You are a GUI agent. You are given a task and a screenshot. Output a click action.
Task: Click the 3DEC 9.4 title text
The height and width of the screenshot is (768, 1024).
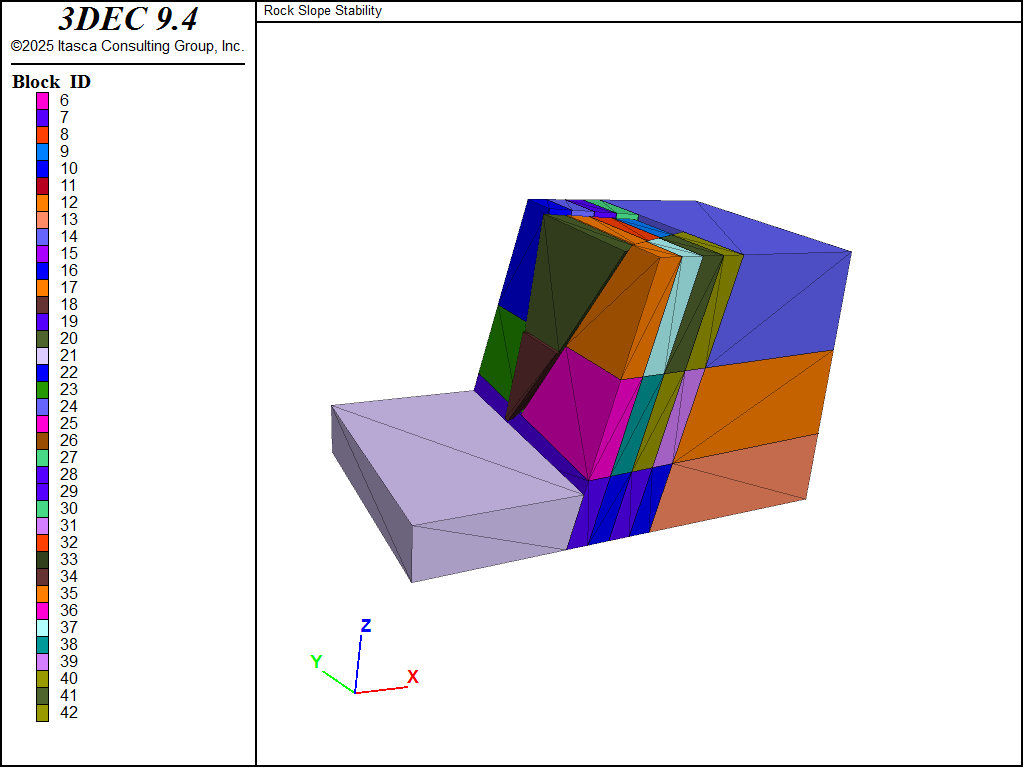tap(127, 20)
